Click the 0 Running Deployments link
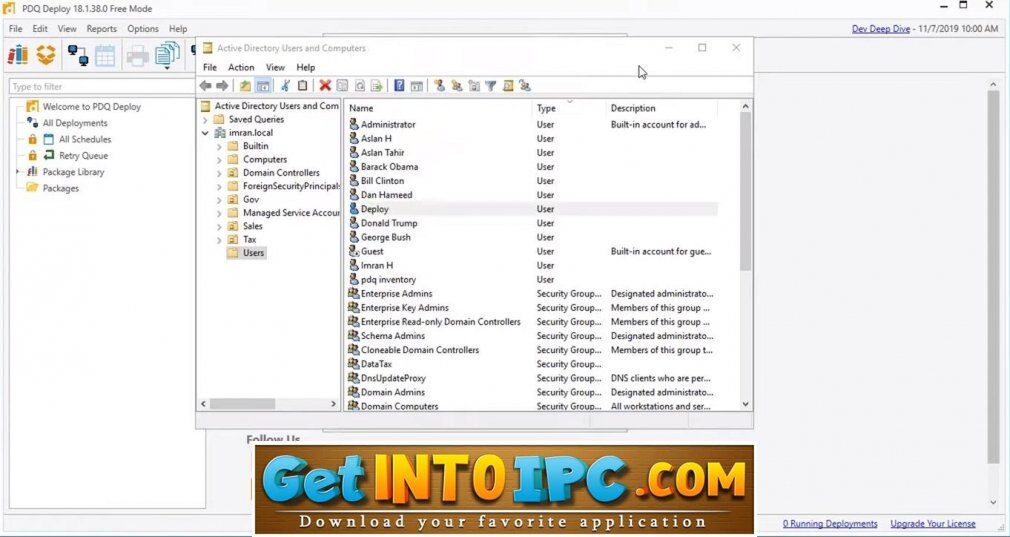 830,524
